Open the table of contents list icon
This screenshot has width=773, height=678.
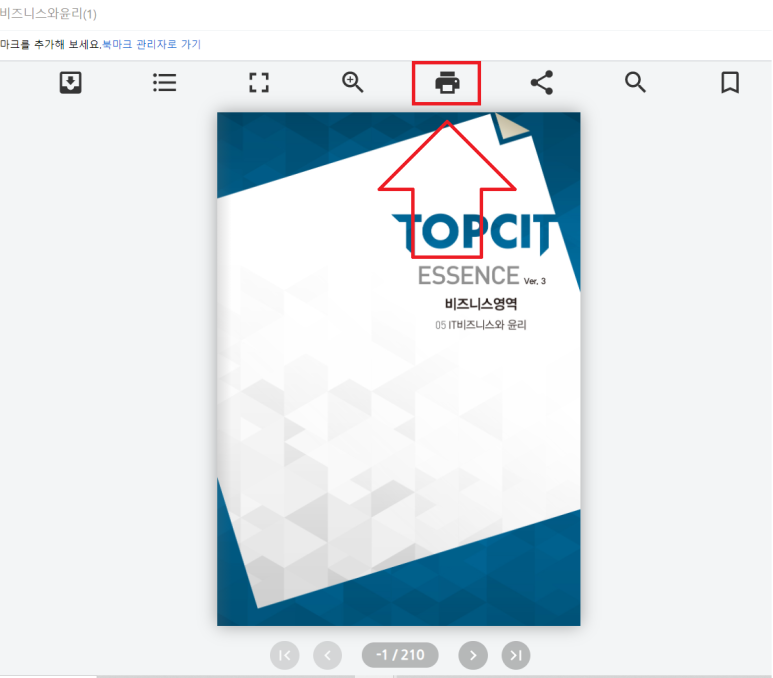[165, 82]
